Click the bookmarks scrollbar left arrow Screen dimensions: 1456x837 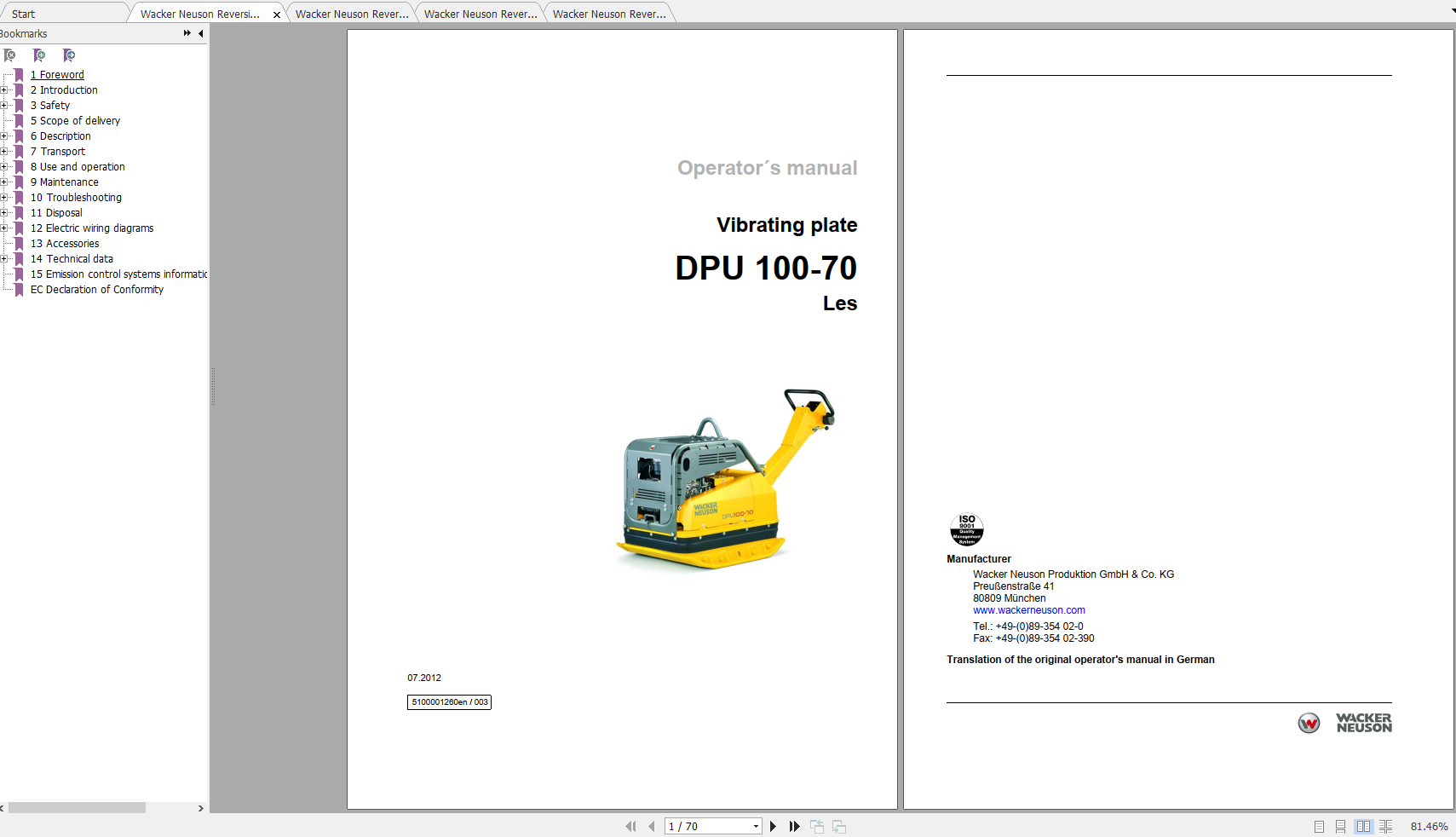click(x=3, y=808)
